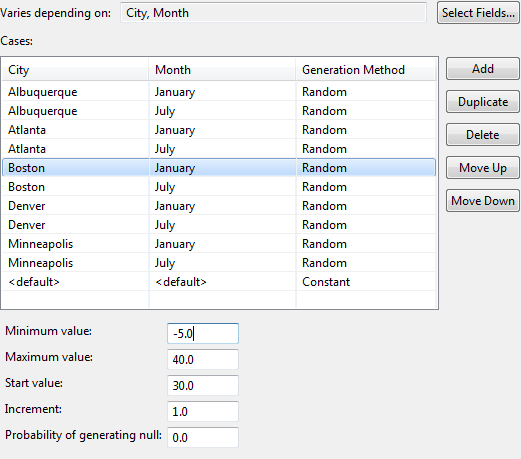The image size is (521, 459).
Task: Click the Generation Method column header
Action: (x=366, y=70)
